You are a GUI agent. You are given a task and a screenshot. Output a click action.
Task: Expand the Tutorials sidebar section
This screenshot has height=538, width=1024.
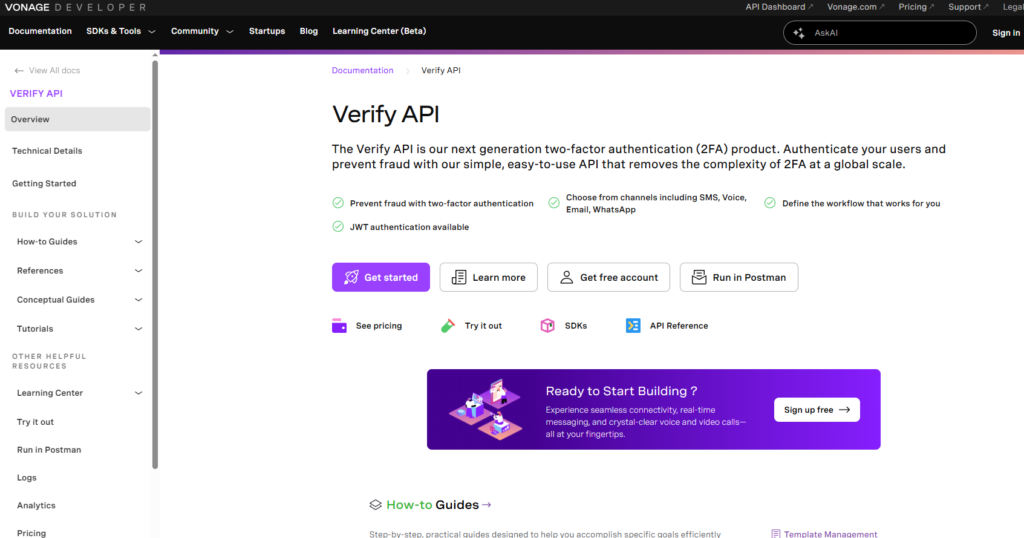tap(138, 328)
